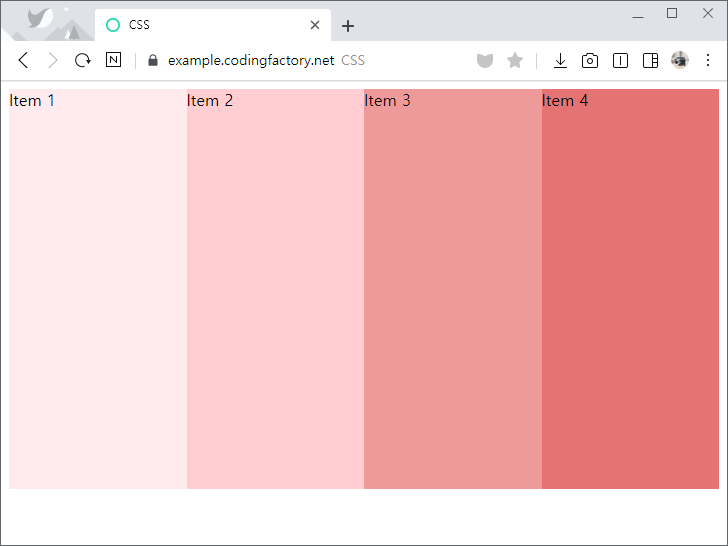Go back to the previous page
Screen dimensions: 728x546
(23, 60)
